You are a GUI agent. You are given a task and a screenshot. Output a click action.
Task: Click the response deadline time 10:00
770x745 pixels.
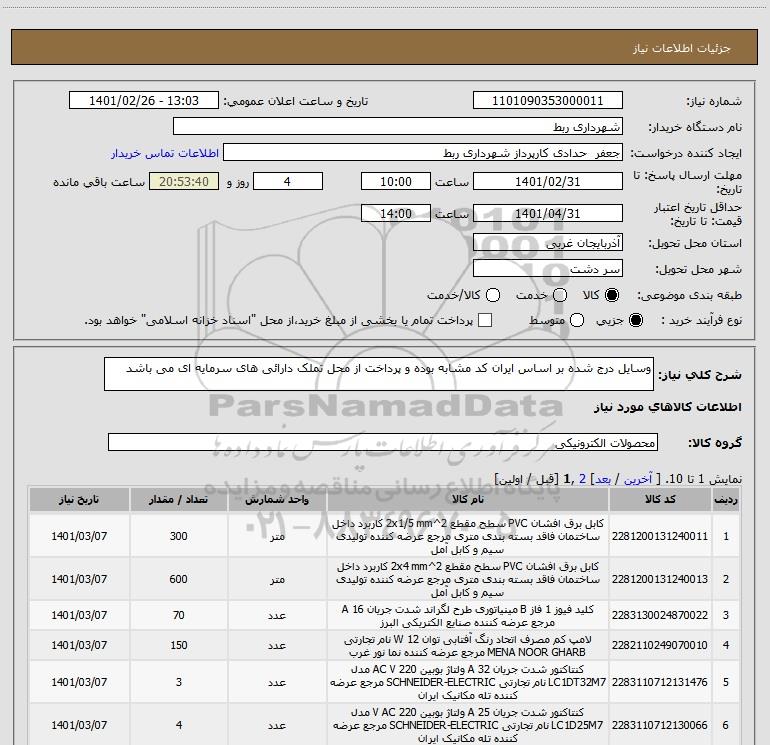point(396,181)
